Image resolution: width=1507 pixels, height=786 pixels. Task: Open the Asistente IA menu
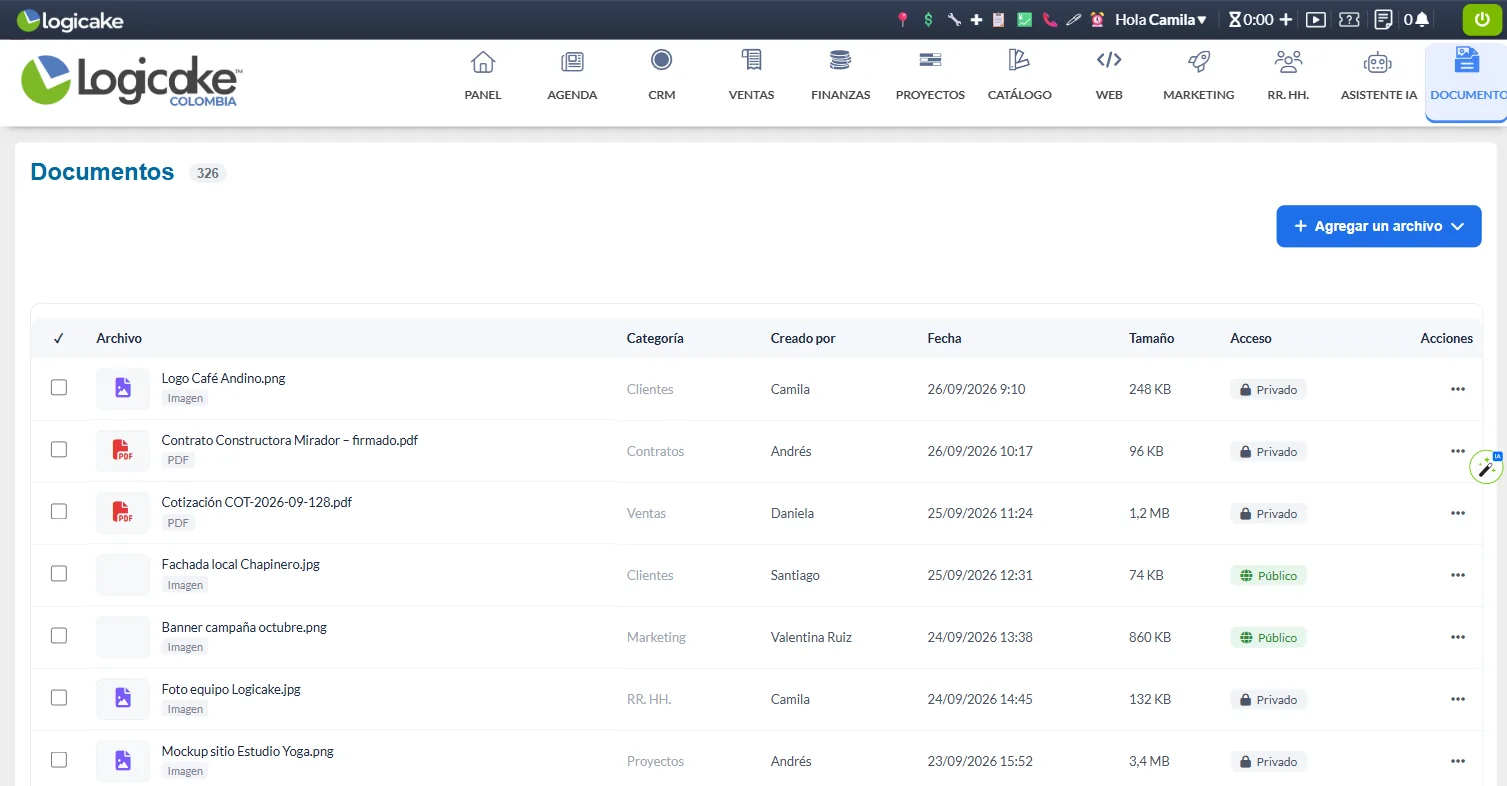1378,76
